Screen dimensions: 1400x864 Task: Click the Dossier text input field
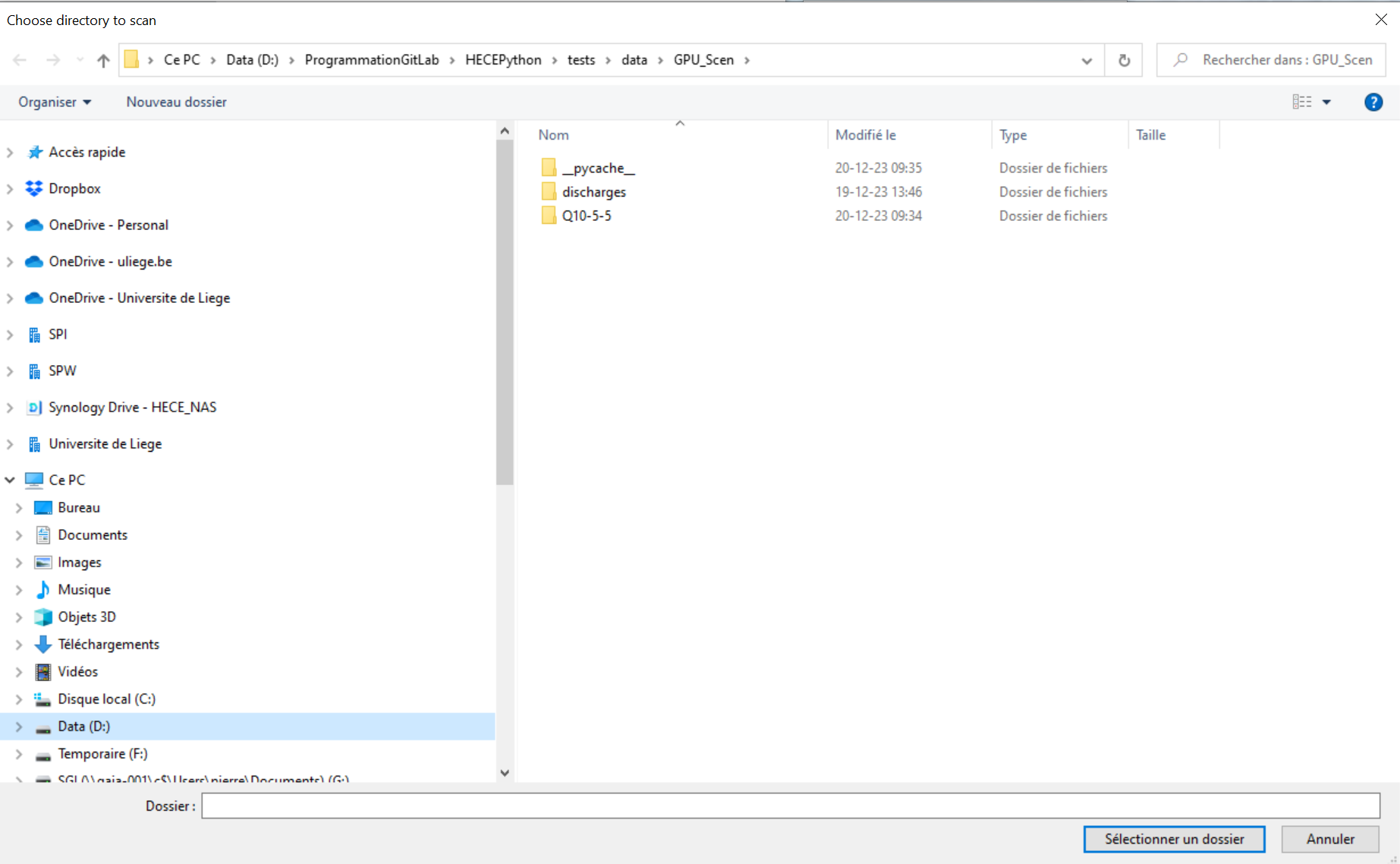789,806
